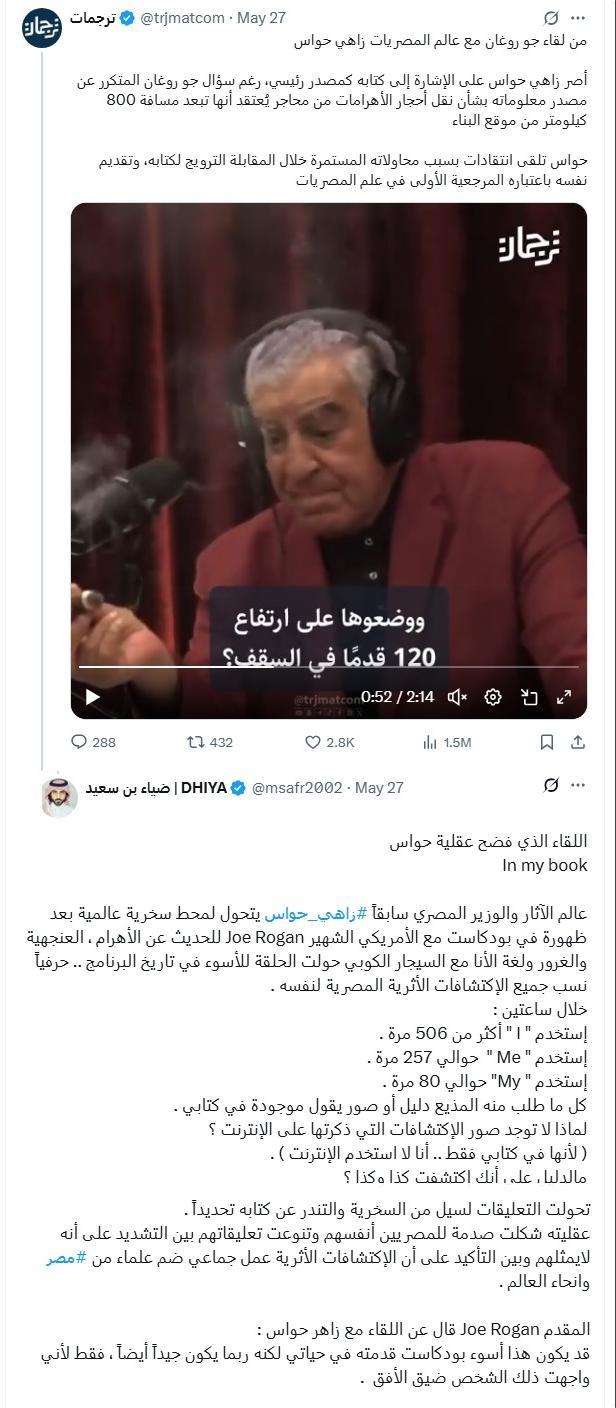Viewport: 616px width, 1408px height.
Task: Open the @msafr2002 profile handle
Action: point(298,788)
